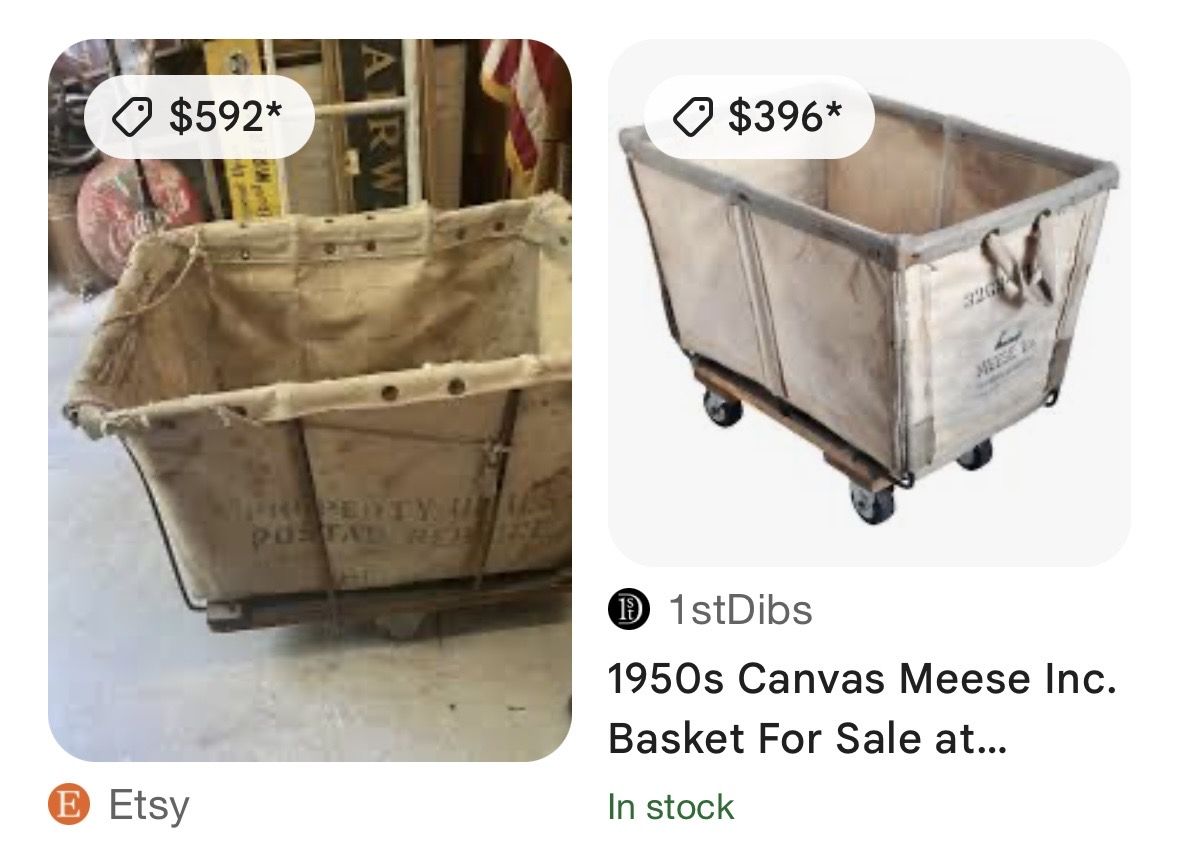1179x852 pixels.
Task: Tap the round 1stDibs logo icon
Action: (x=628, y=609)
